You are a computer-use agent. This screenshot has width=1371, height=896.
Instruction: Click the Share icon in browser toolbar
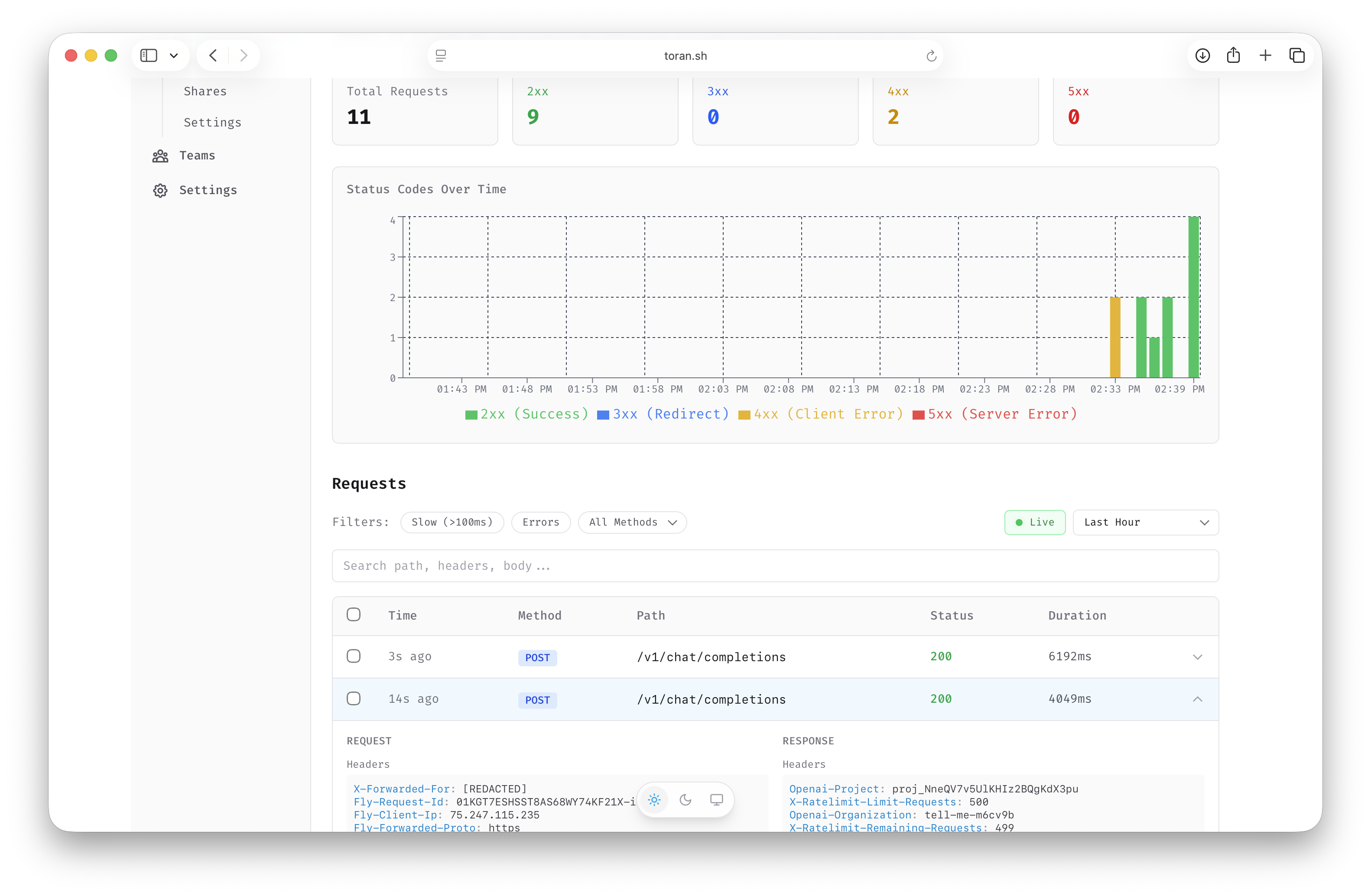[1233, 56]
